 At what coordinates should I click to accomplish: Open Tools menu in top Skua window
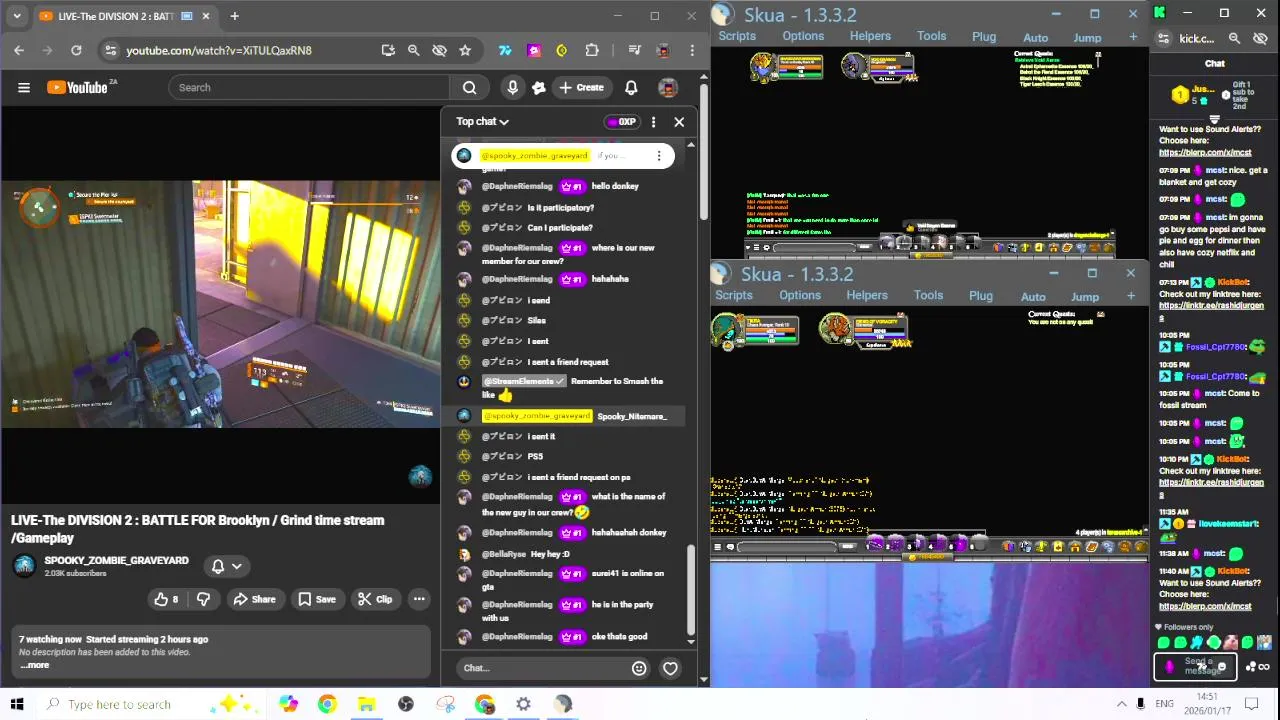[x=931, y=36]
